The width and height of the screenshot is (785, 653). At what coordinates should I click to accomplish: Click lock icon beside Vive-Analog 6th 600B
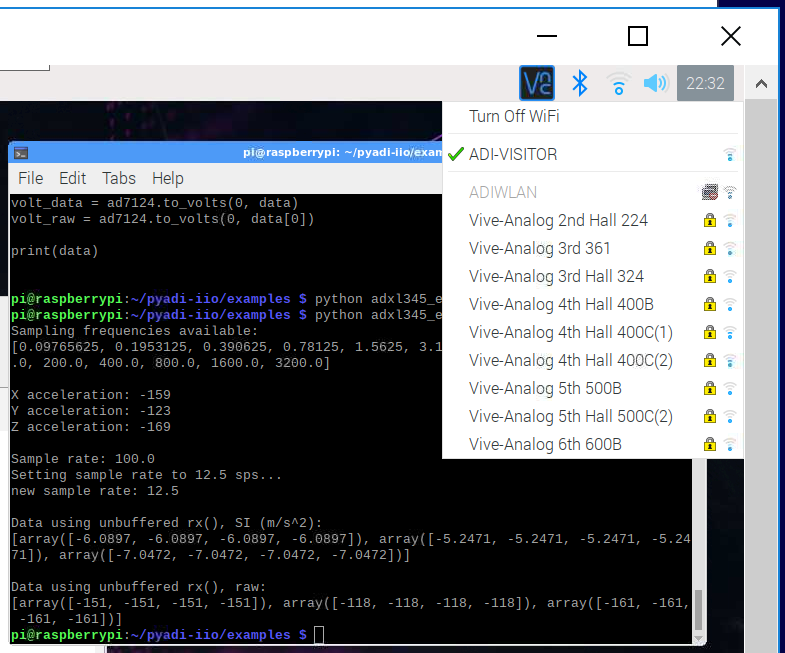pos(709,445)
